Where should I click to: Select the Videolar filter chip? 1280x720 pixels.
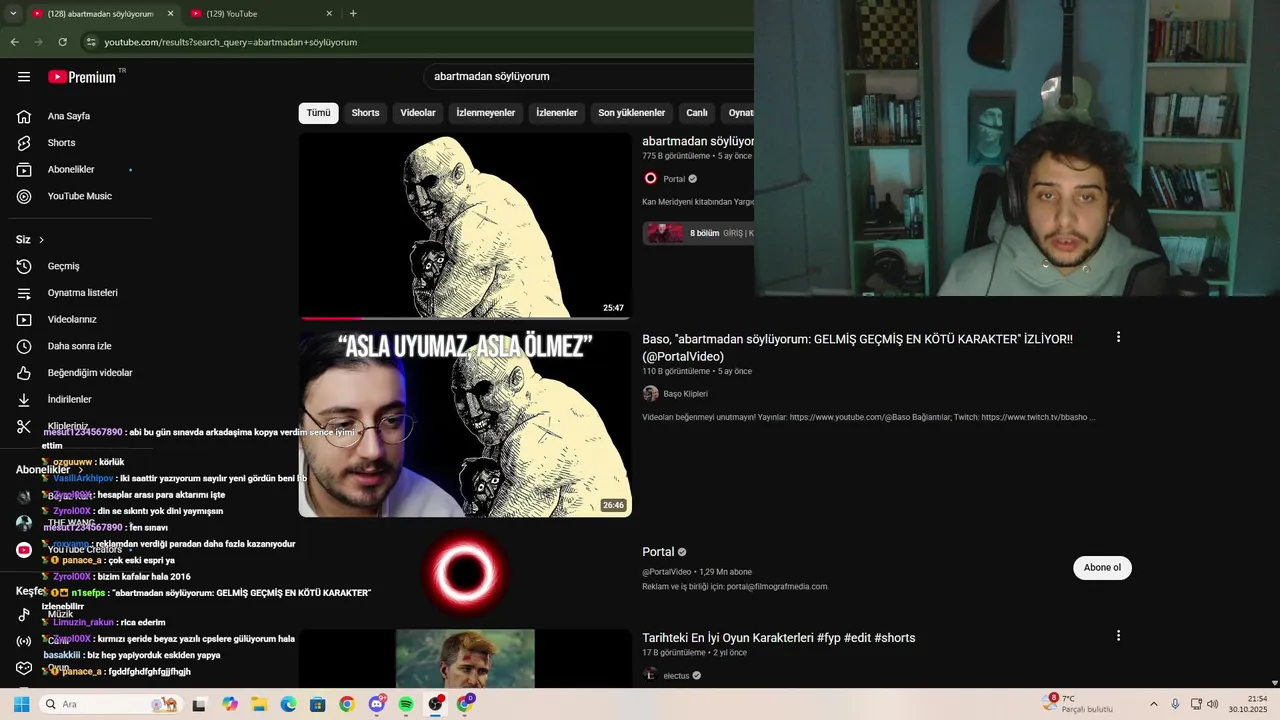click(418, 113)
